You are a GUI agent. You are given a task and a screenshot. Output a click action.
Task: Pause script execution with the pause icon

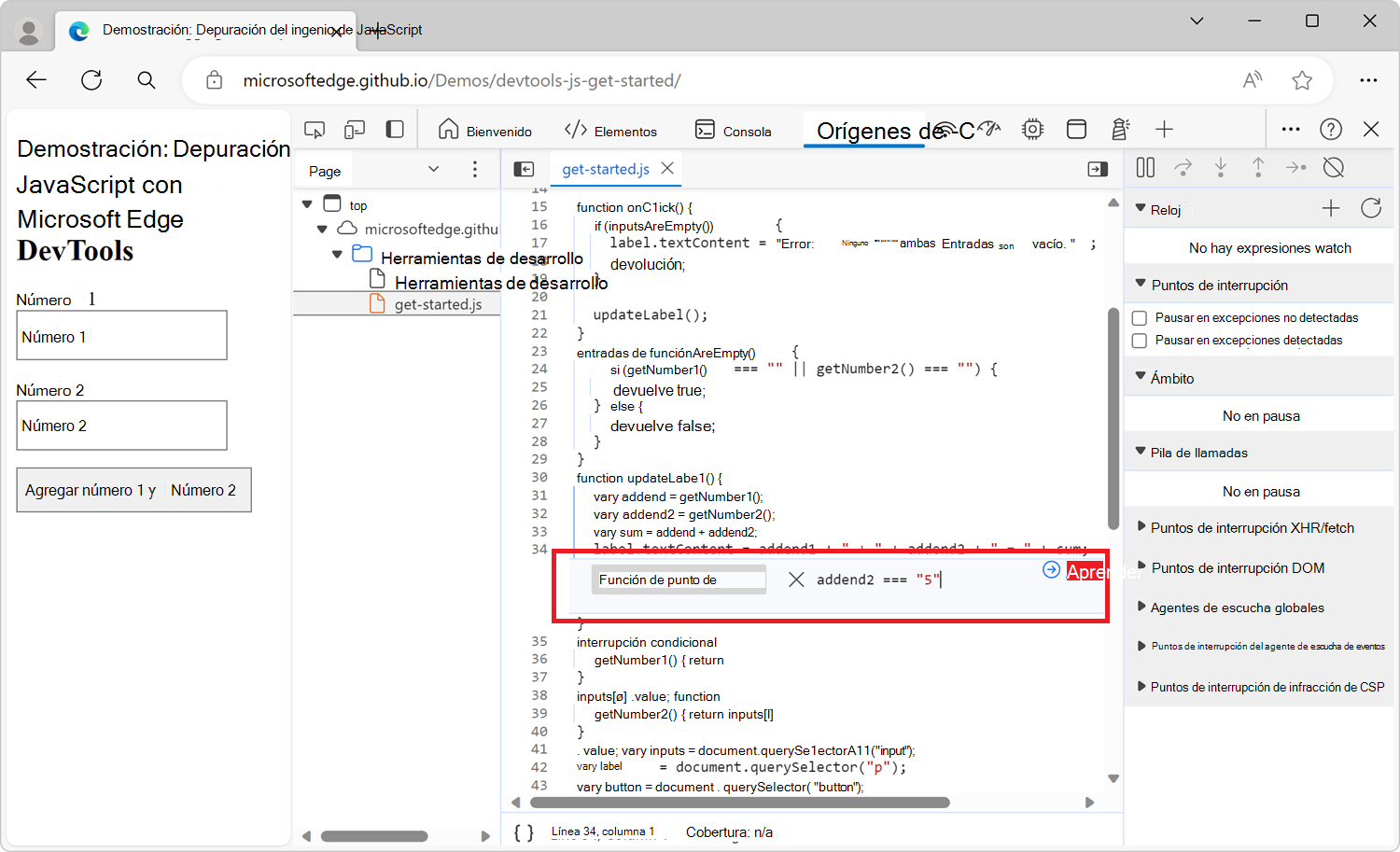click(1145, 167)
